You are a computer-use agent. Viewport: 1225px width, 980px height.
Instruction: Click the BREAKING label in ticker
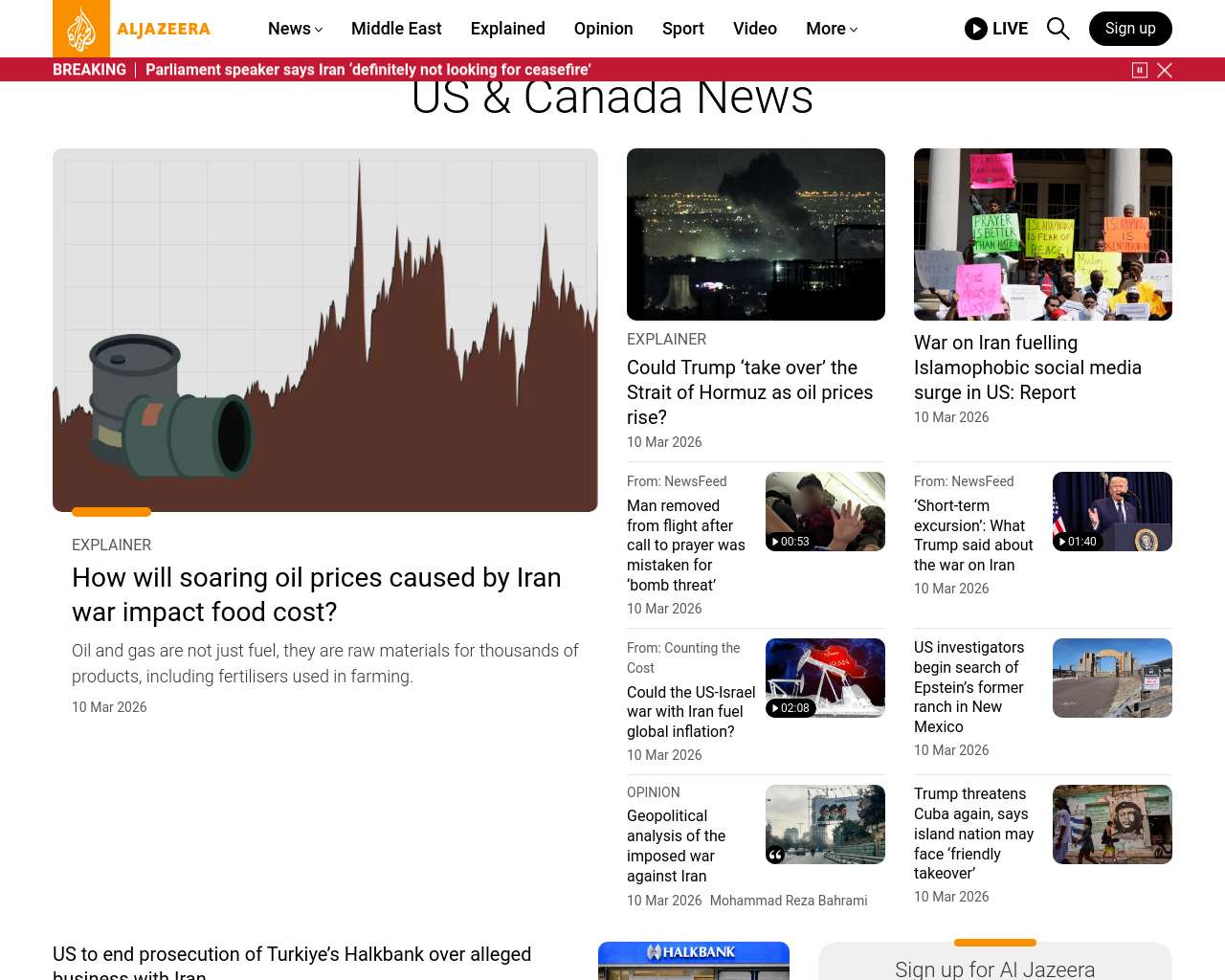[x=89, y=70]
